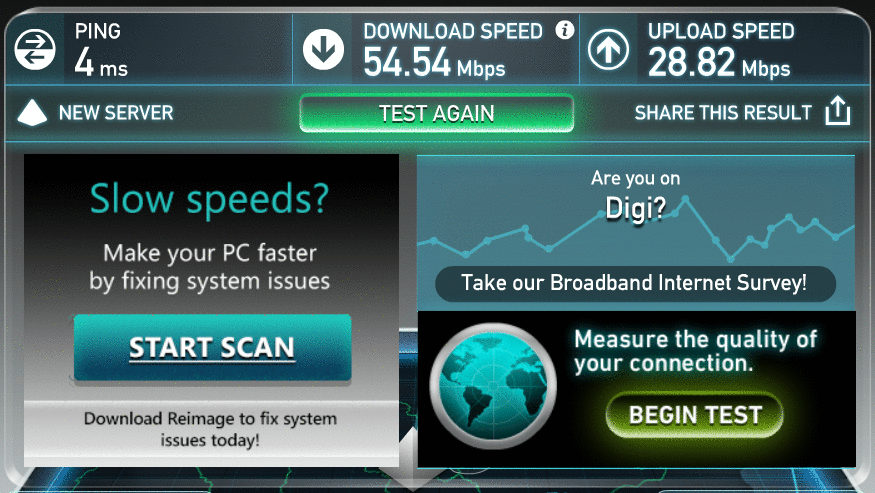This screenshot has width=875, height=493.
Task: Open Share This Result
Action: 723,113
